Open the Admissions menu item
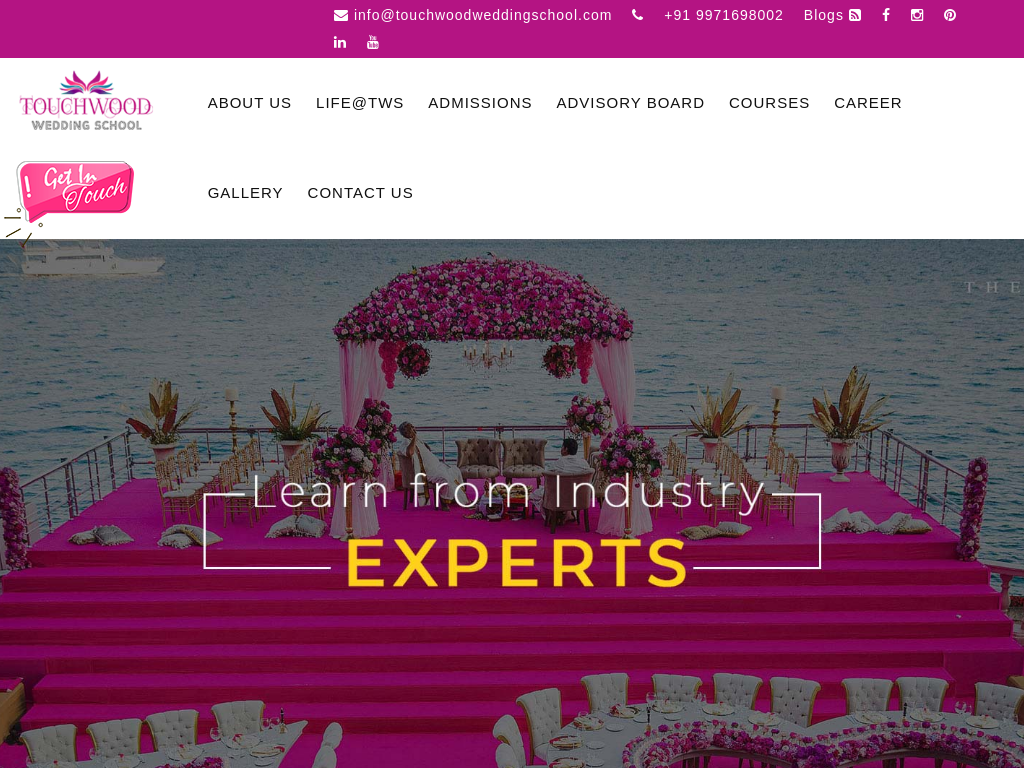 480,103
